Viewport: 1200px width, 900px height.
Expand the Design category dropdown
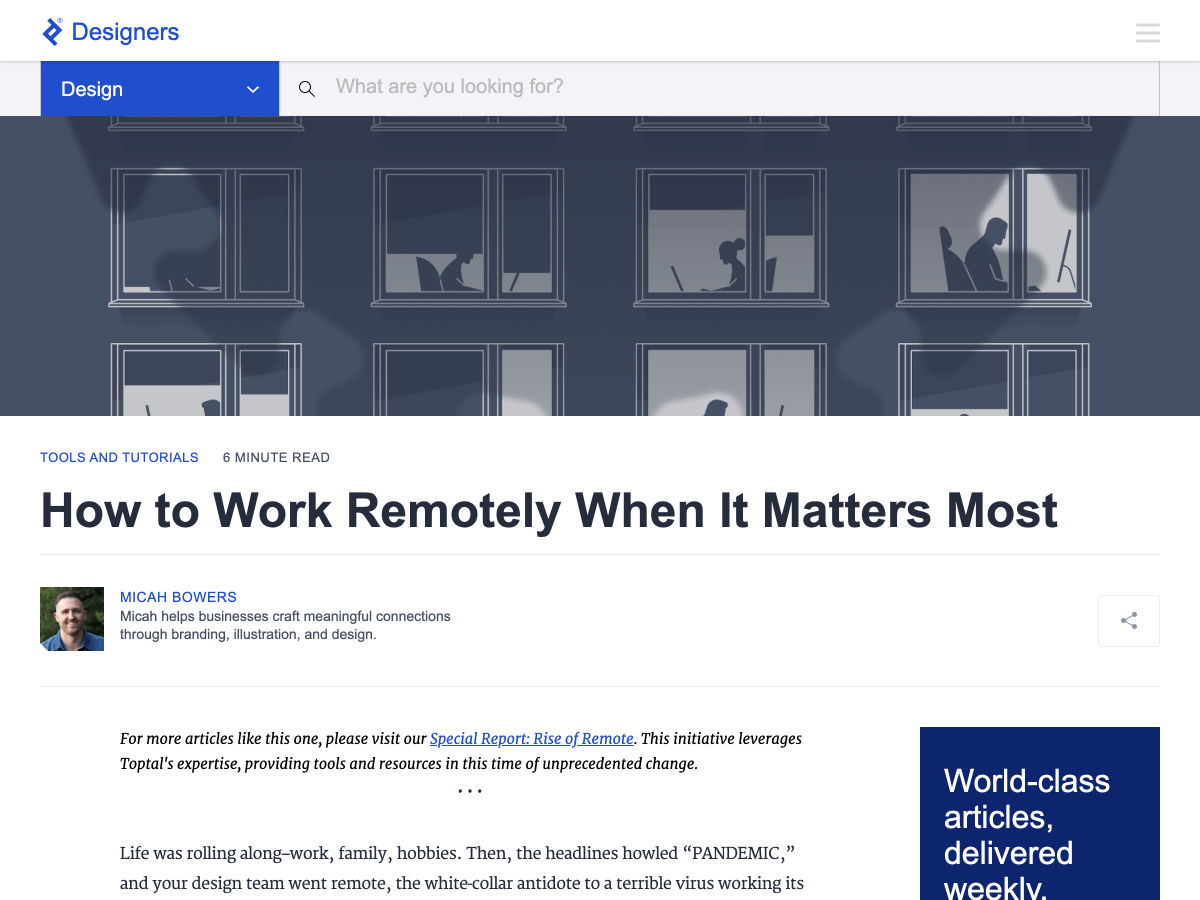160,89
